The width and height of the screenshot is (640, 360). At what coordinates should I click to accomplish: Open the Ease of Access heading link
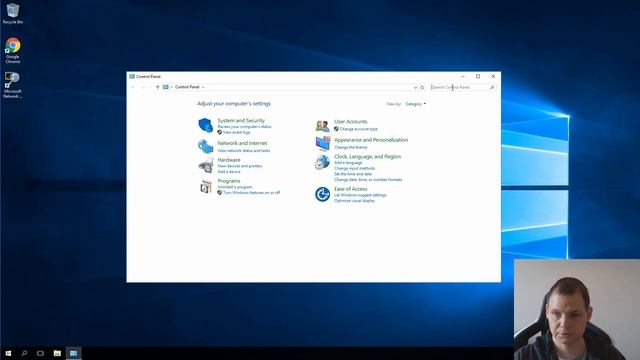[x=351, y=189]
